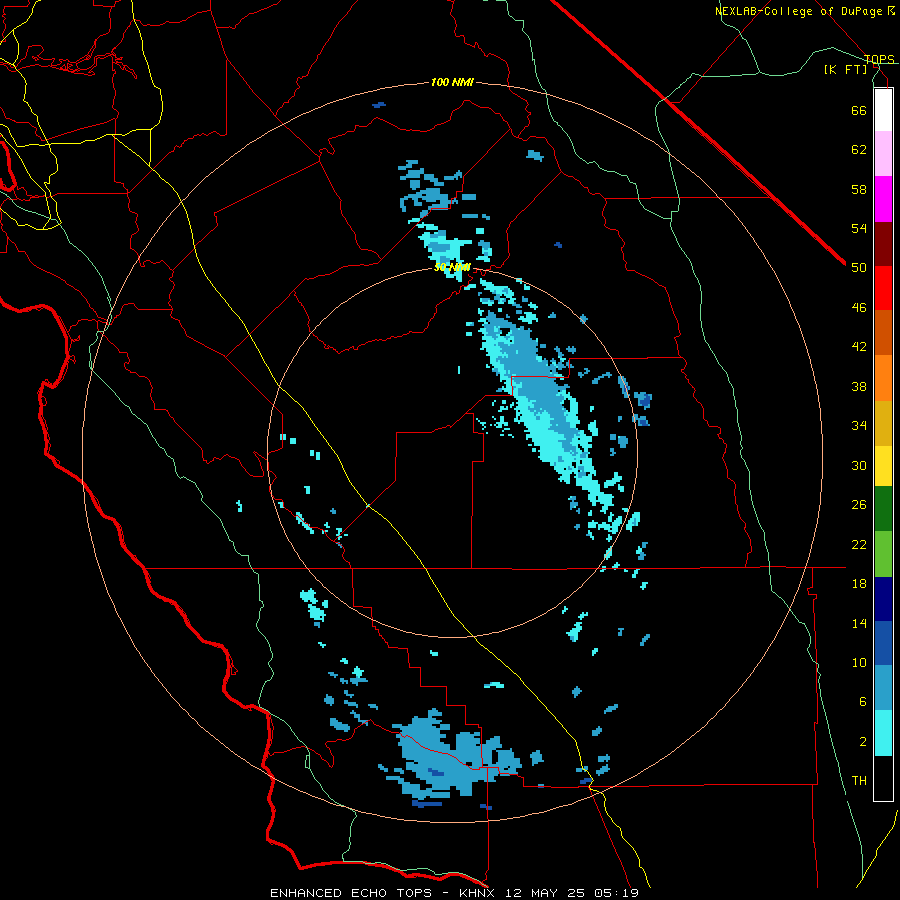Click the "10" legend label

pos(859,663)
